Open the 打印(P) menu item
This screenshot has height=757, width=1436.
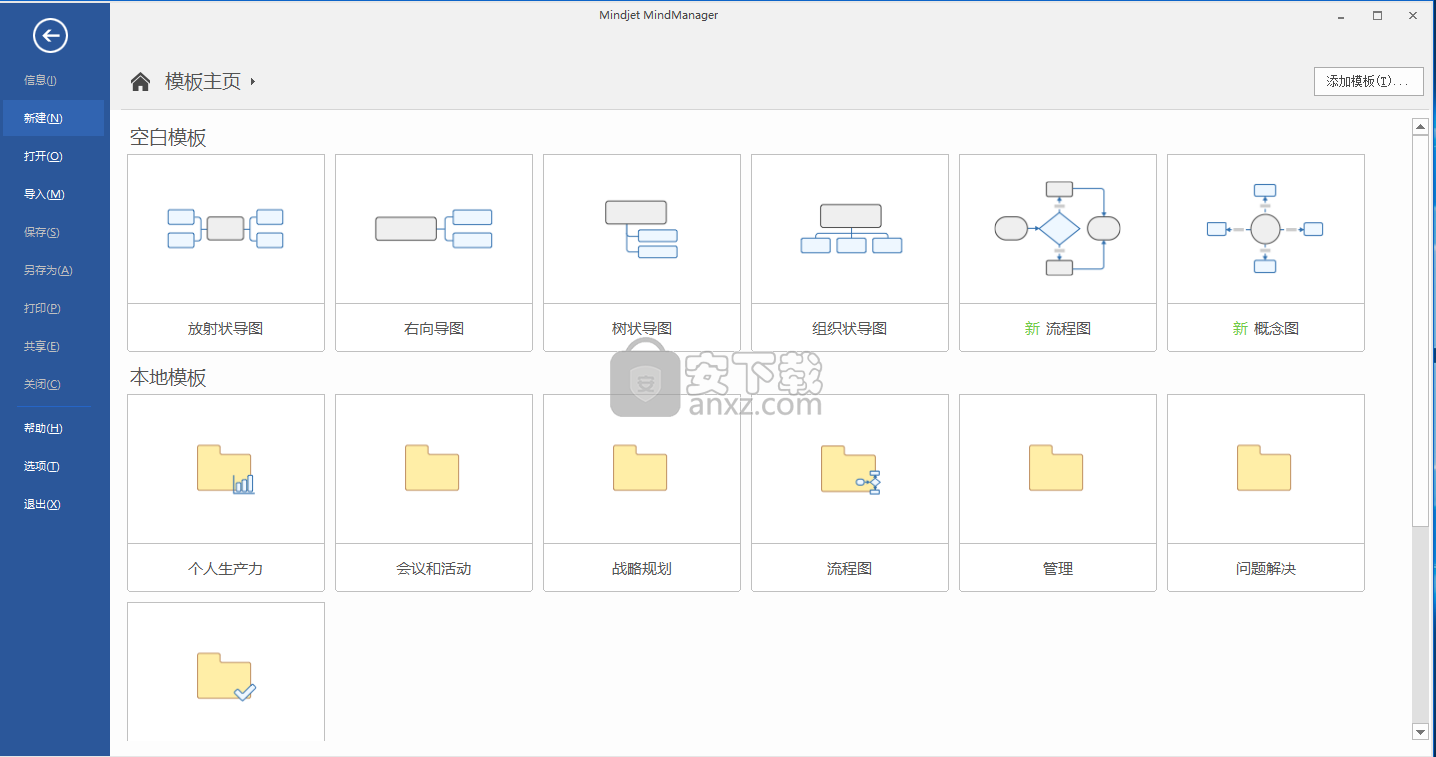54,308
